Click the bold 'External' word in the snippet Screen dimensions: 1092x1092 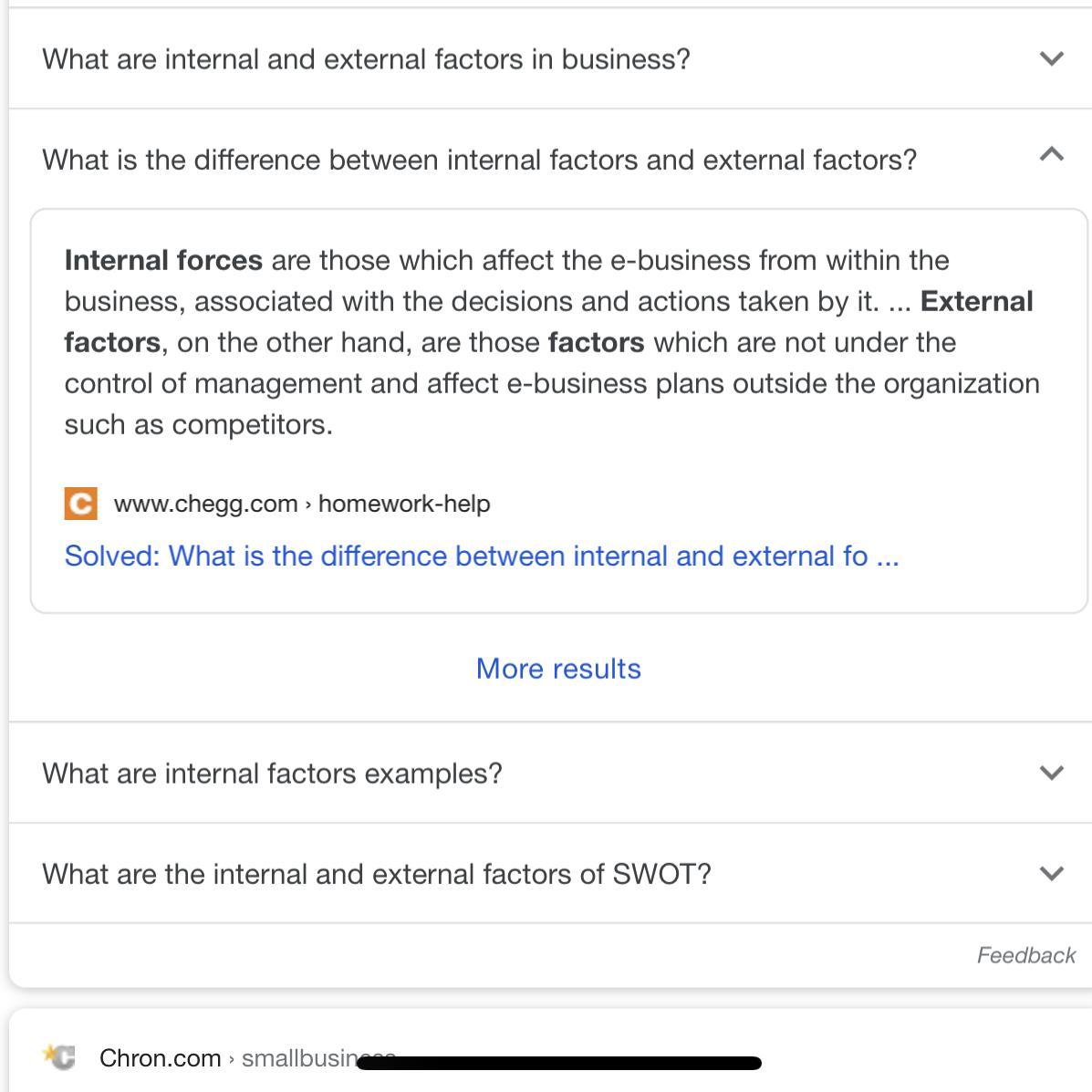pyautogui.click(x=976, y=301)
